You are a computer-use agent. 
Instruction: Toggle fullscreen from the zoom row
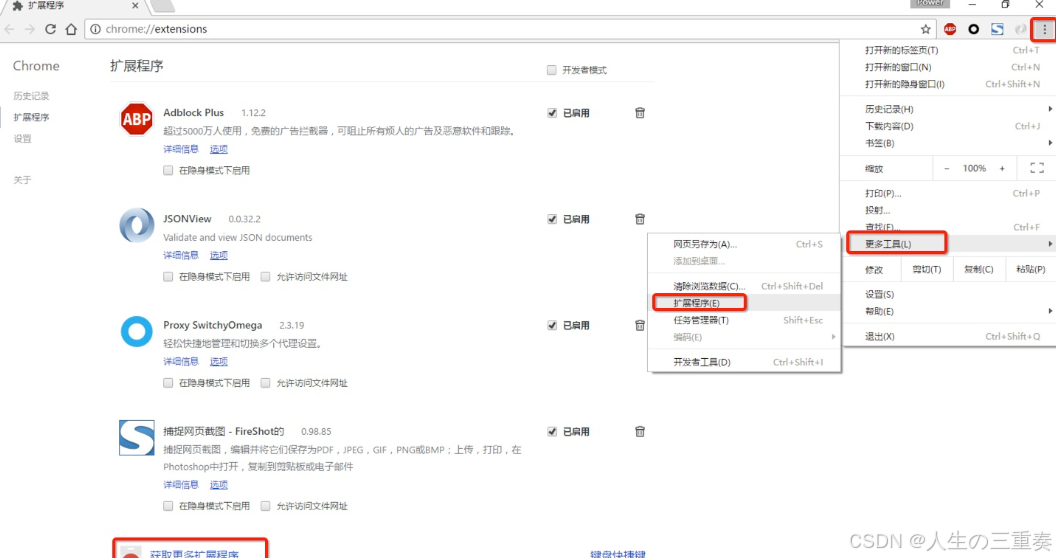[1037, 168]
